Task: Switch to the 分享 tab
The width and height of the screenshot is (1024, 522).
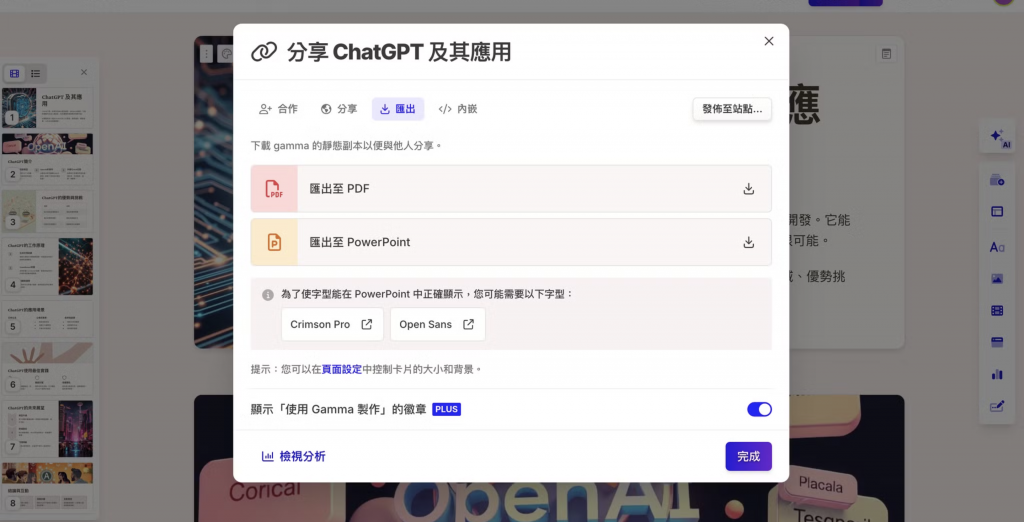Action: click(x=339, y=109)
